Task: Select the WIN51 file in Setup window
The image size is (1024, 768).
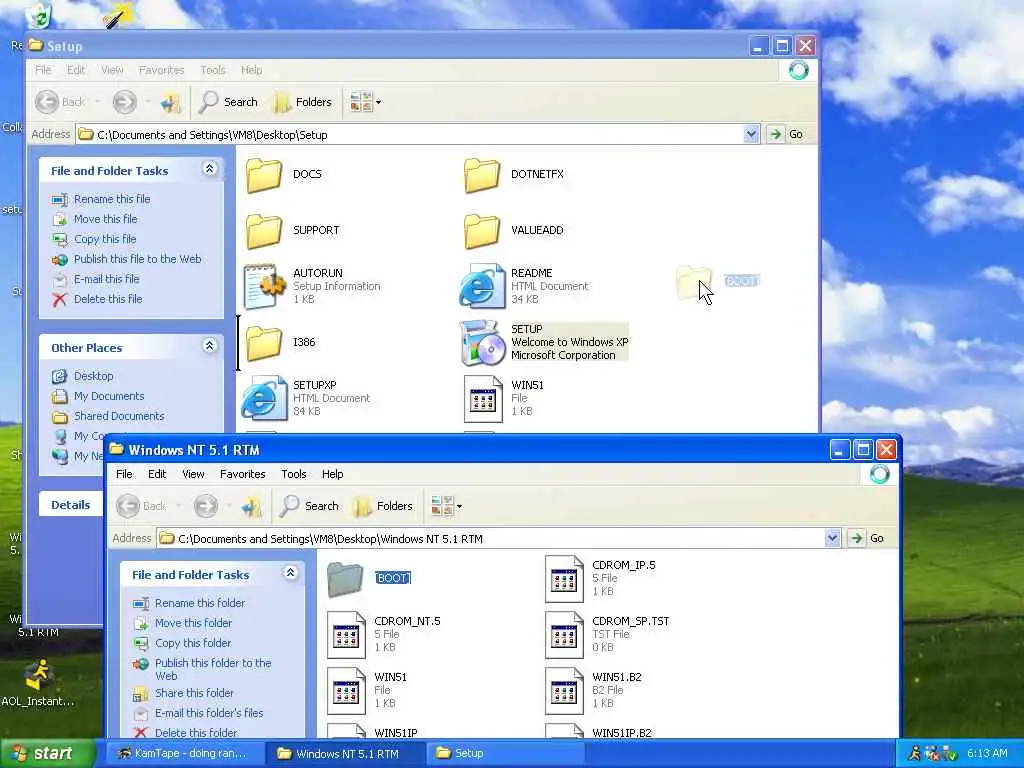Action: click(x=483, y=398)
